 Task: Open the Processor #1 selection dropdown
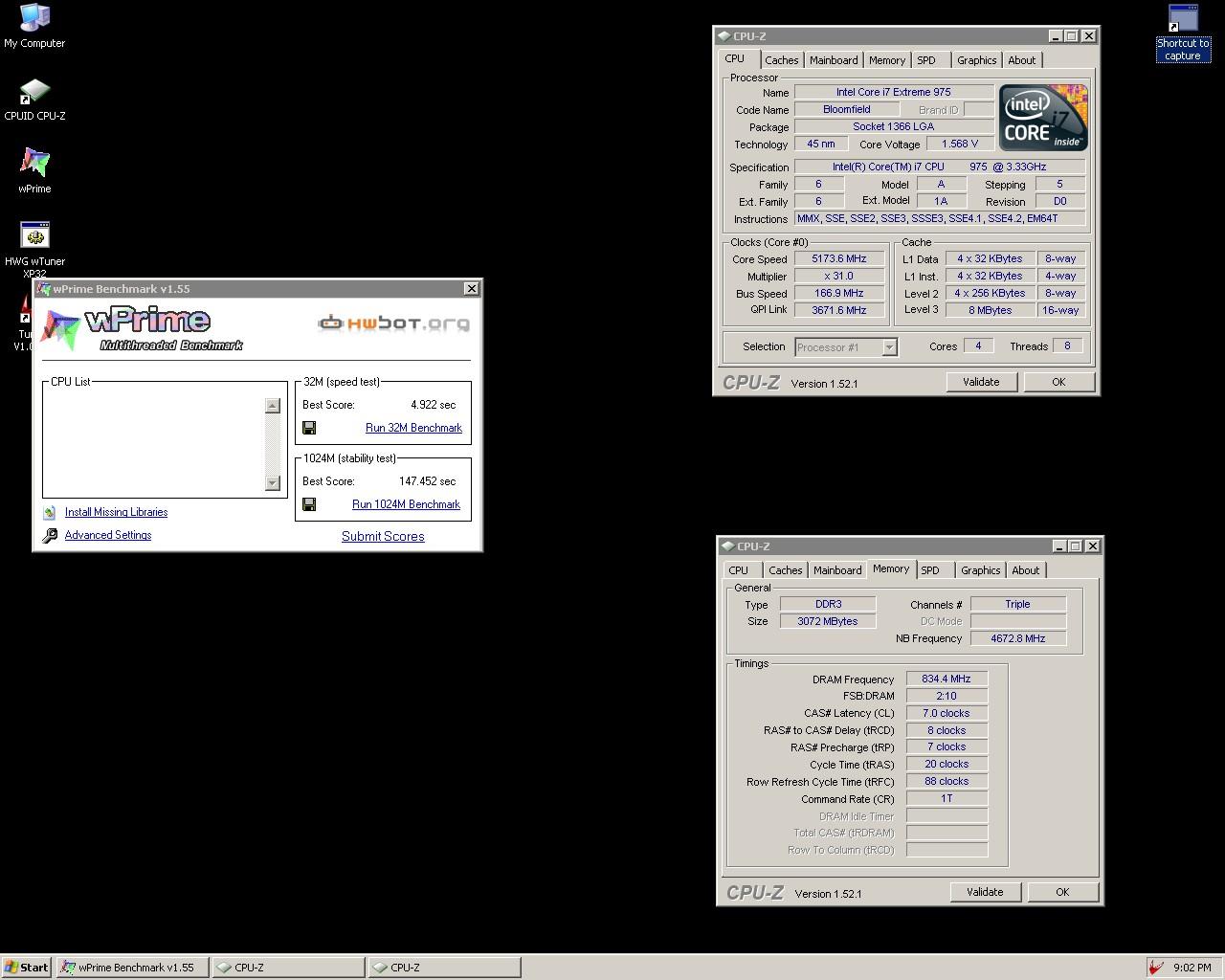pos(889,347)
